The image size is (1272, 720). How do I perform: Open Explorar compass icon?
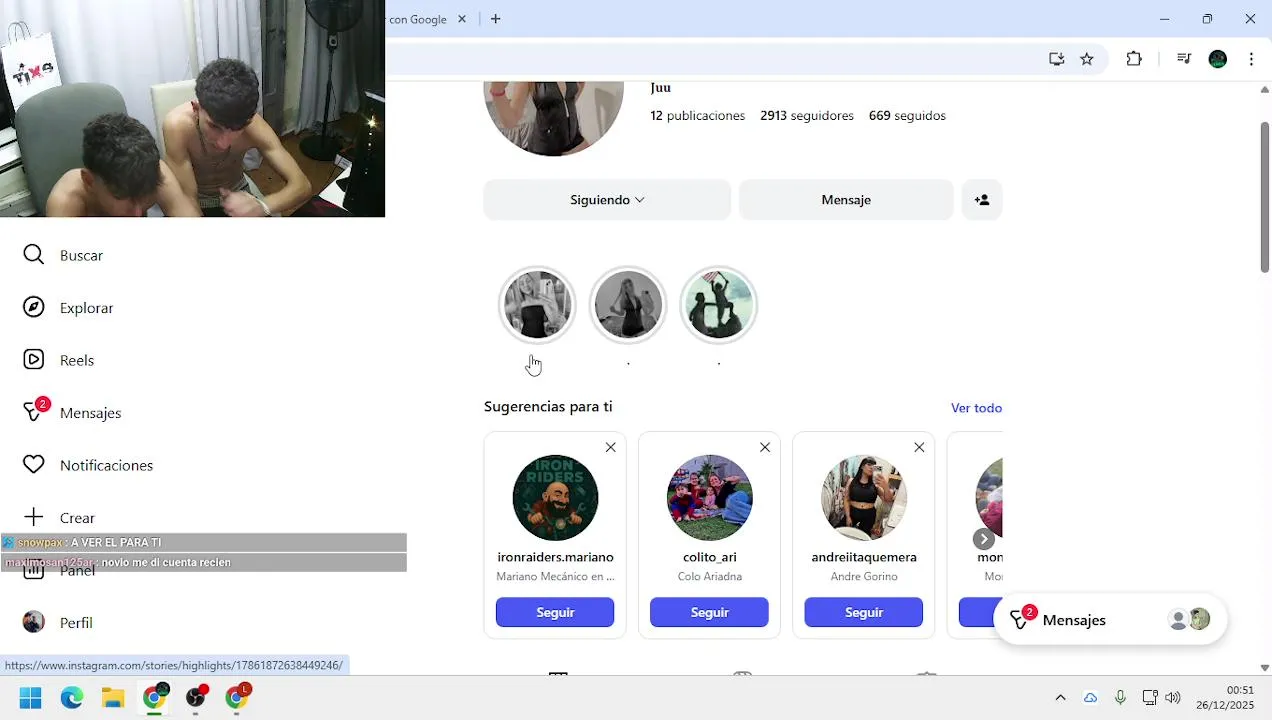click(34, 307)
